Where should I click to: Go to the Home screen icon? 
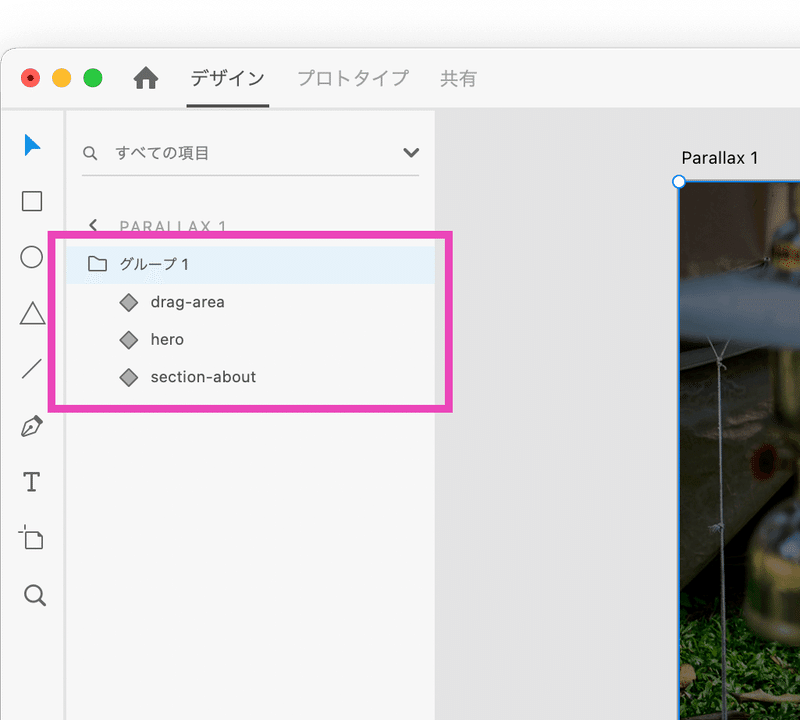click(146, 78)
